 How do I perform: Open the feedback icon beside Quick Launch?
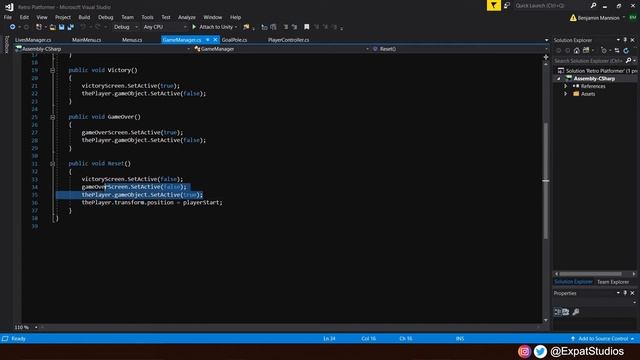507,5
